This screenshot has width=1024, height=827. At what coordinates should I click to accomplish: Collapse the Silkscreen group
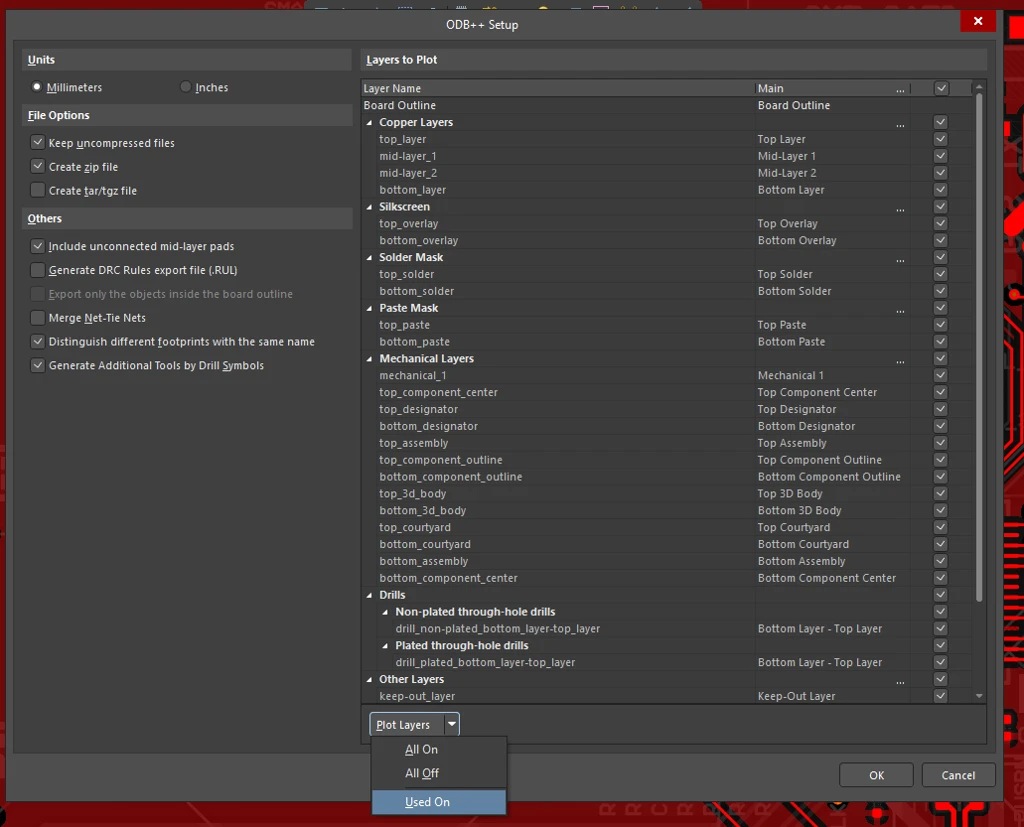tap(370, 207)
